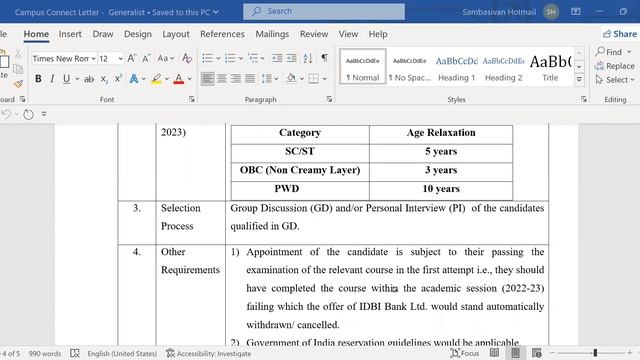Apply Title style
Image resolution: width=640 pixels, height=360 pixels.
[x=550, y=67]
